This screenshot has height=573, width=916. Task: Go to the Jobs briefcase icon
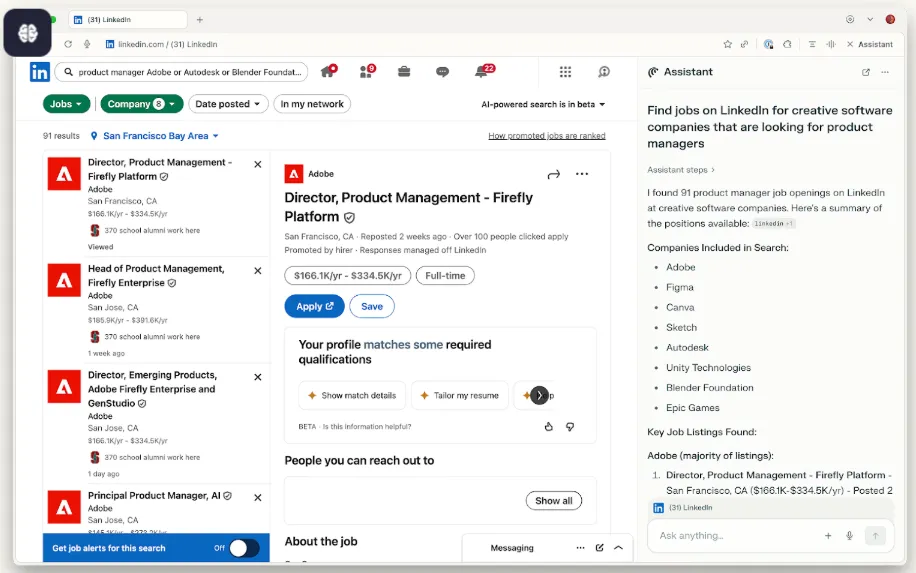click(x=404, y=72)
